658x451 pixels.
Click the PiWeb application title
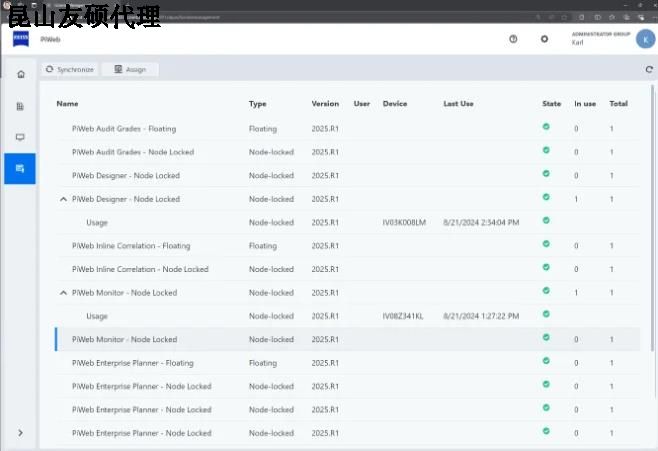(x=50, y=39)
